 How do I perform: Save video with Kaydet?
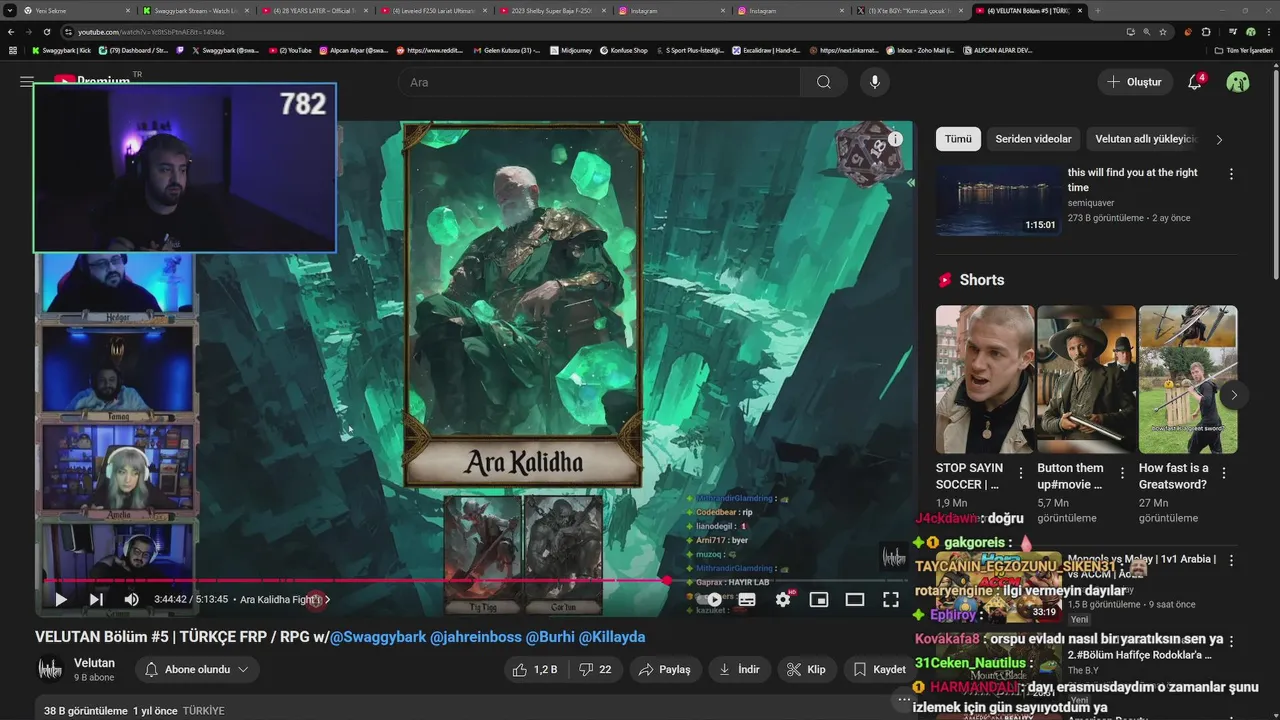879,669
